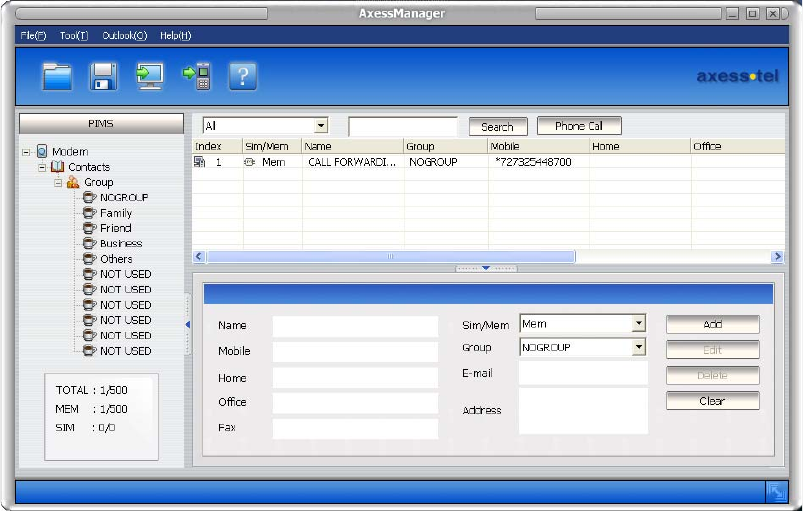This screenshot has height=511, width=803.
Task: Click the Mem cell in contact row
Action: 273,162
